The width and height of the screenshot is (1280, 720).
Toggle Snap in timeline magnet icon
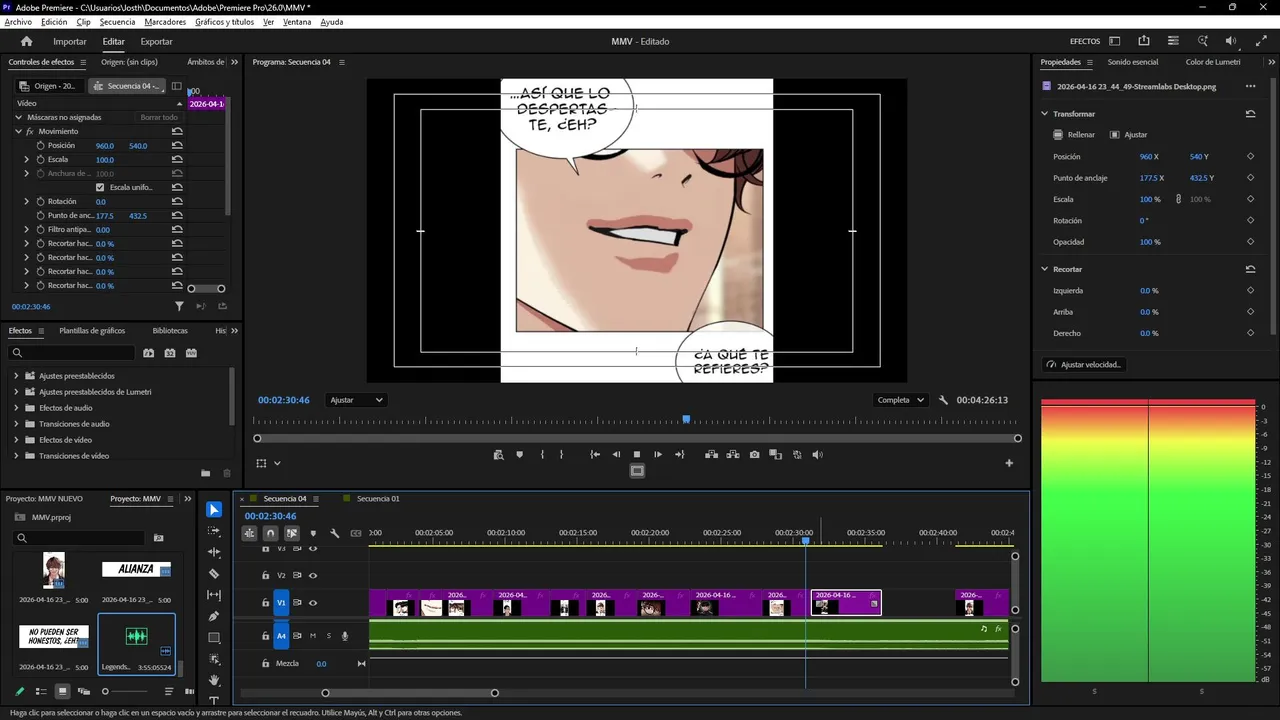point(270,533)
